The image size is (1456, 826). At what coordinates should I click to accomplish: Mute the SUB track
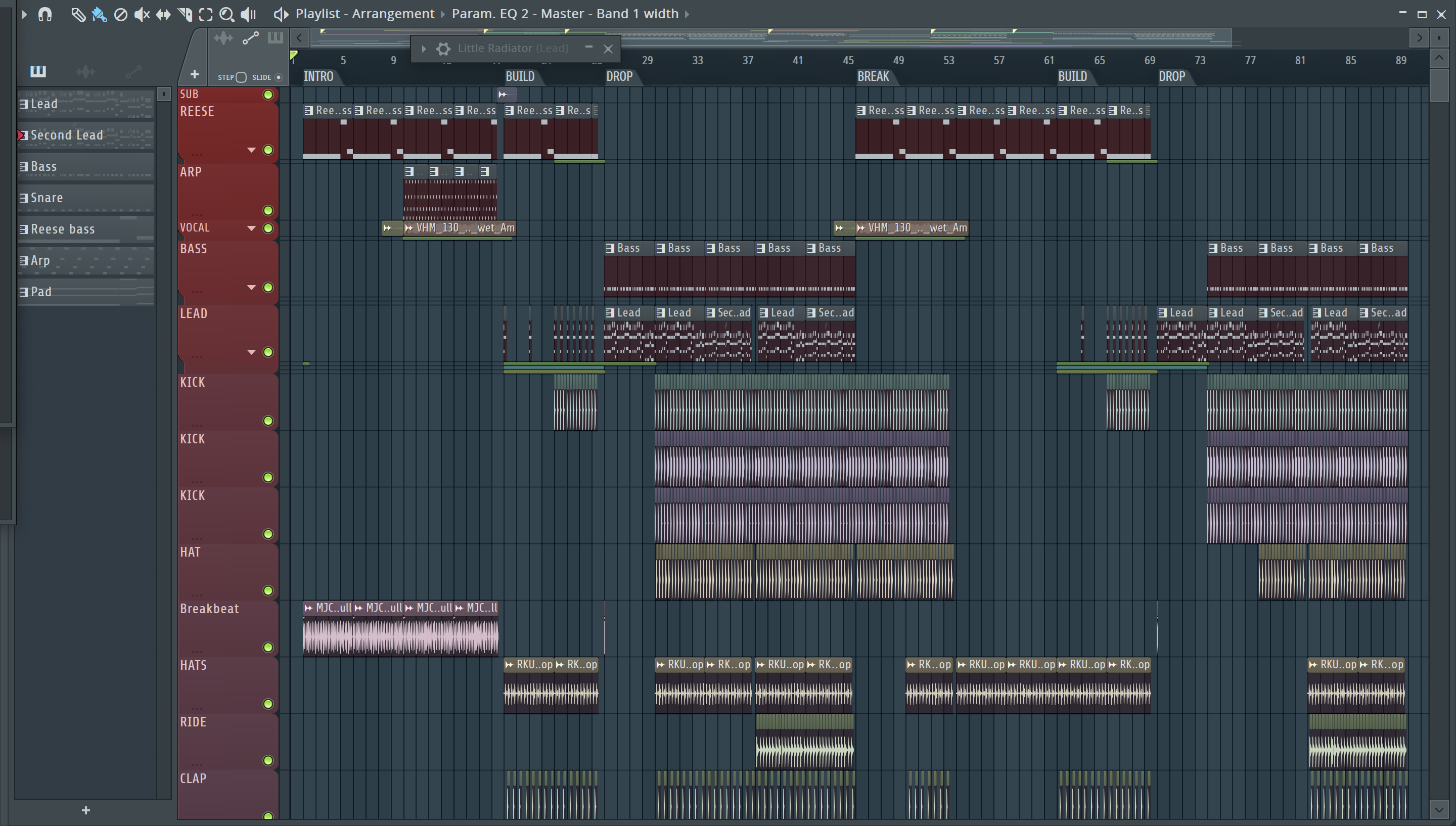point(268,95)
